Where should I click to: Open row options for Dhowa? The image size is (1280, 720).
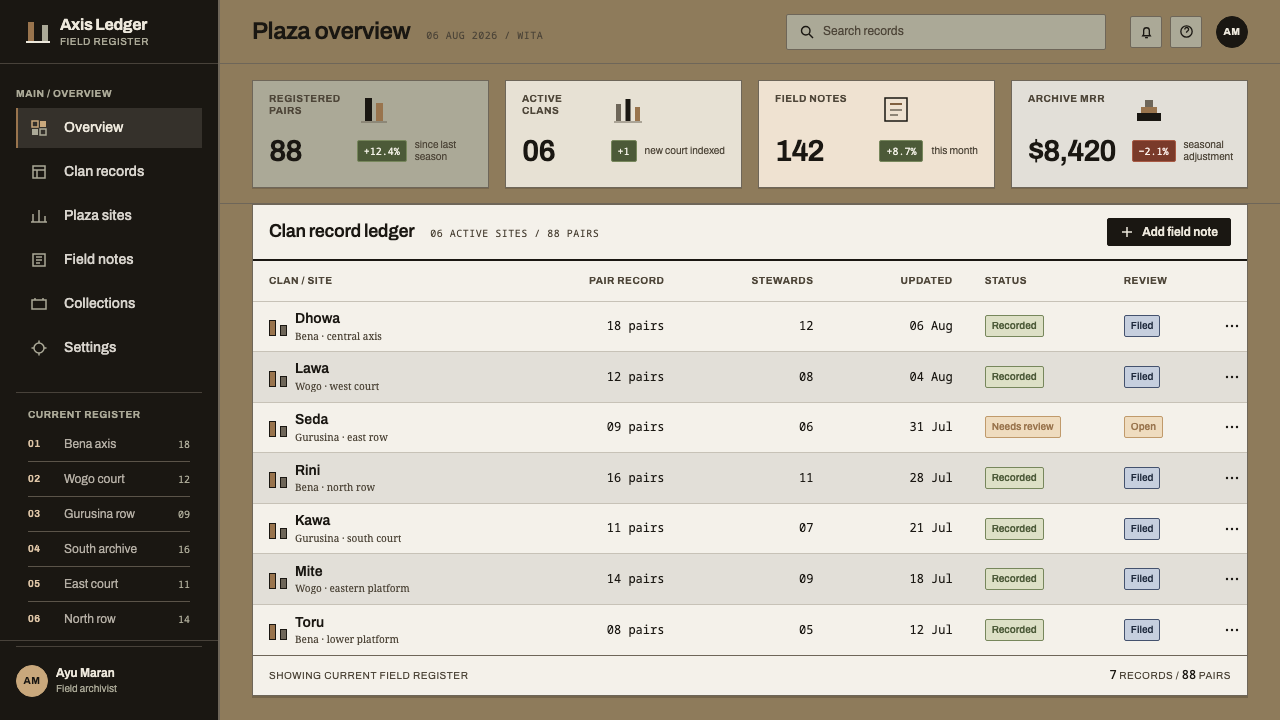point(1232,326)
